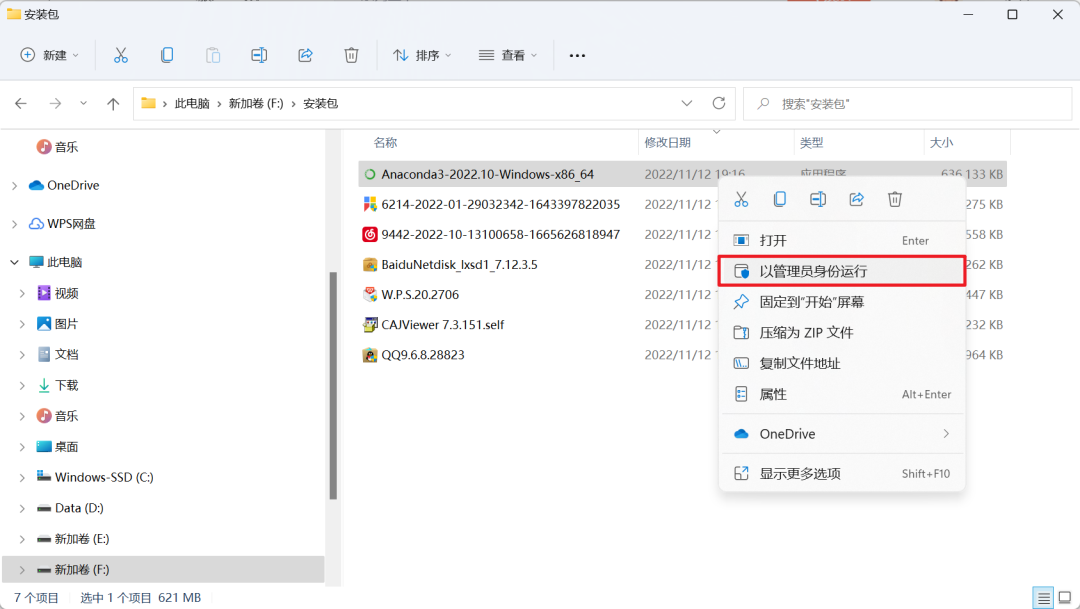The width and height of the screenshot is (1080, 609).
Task: Collapse 此电脑 in the sidebar
Action: 14,262
